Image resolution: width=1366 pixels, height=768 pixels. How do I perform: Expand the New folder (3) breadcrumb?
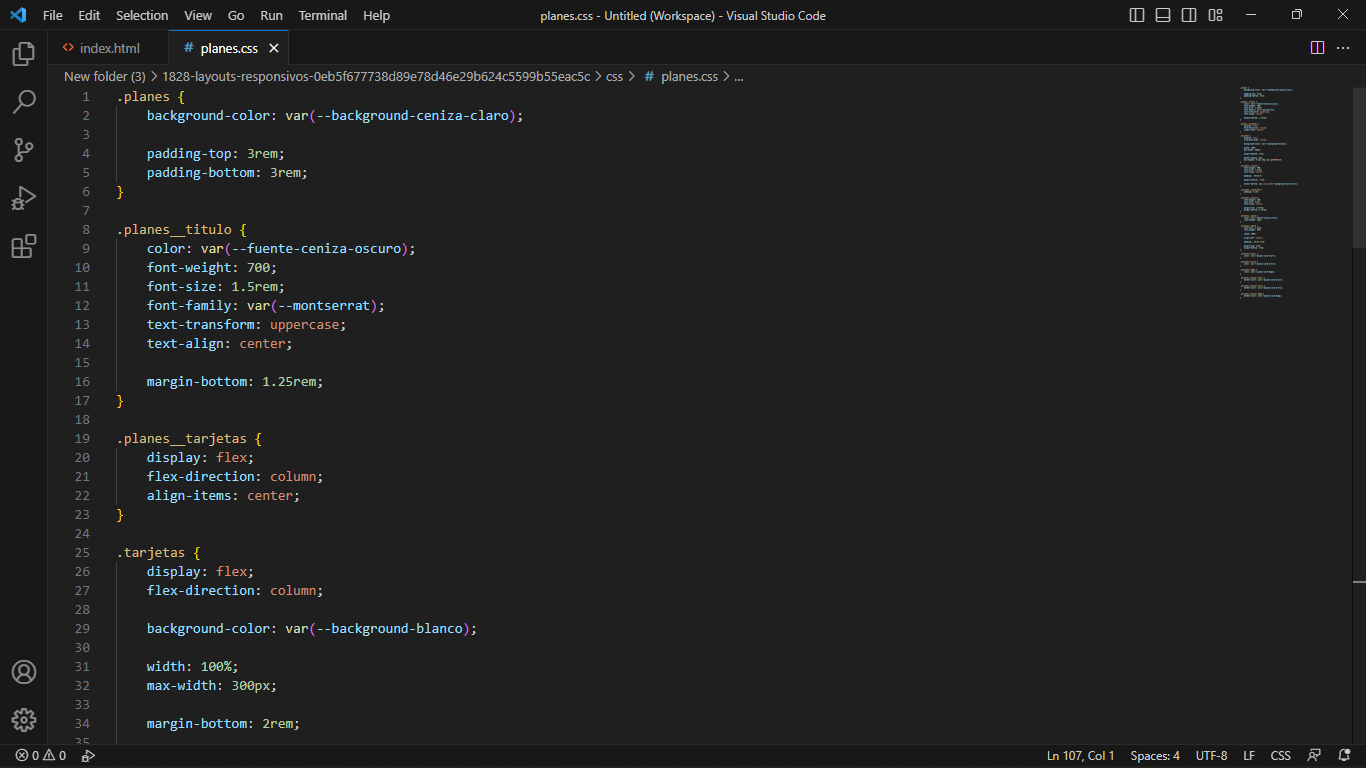tap(104, 76)
